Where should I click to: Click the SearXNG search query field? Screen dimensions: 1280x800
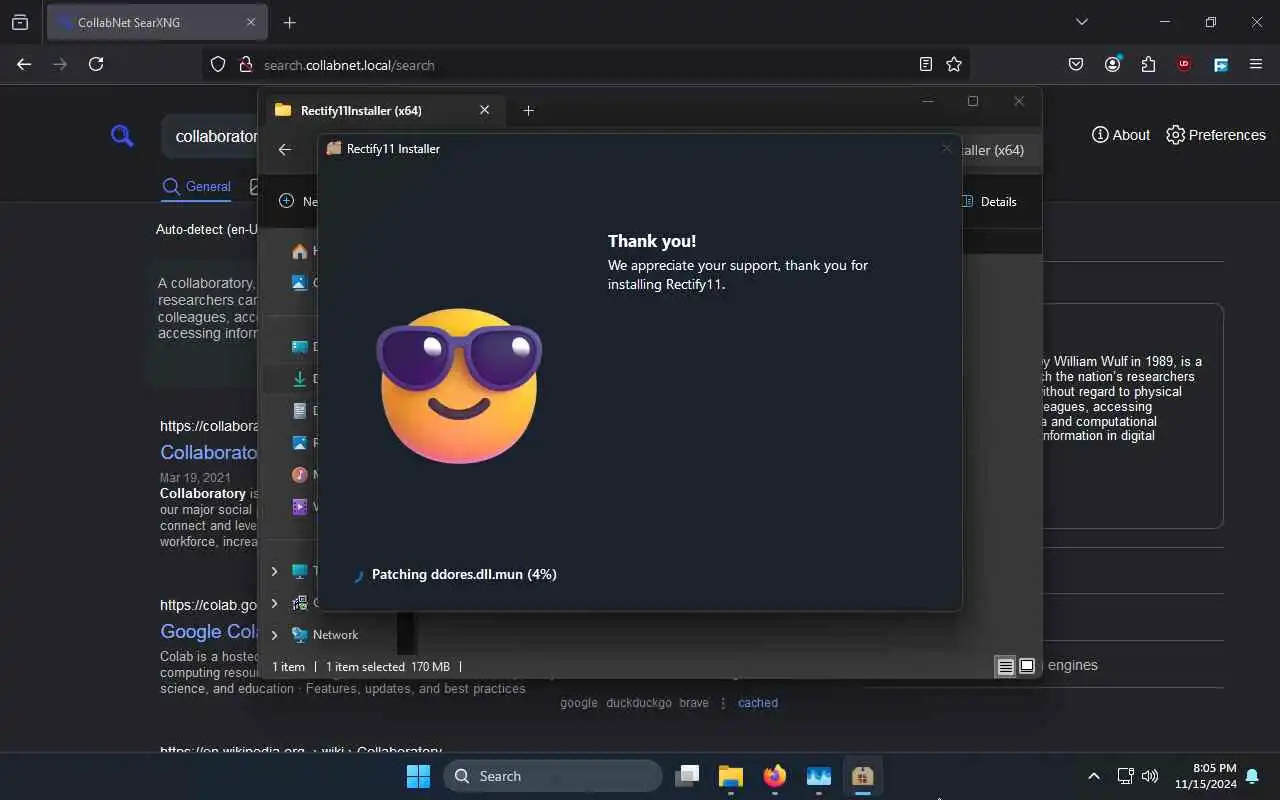211,136
